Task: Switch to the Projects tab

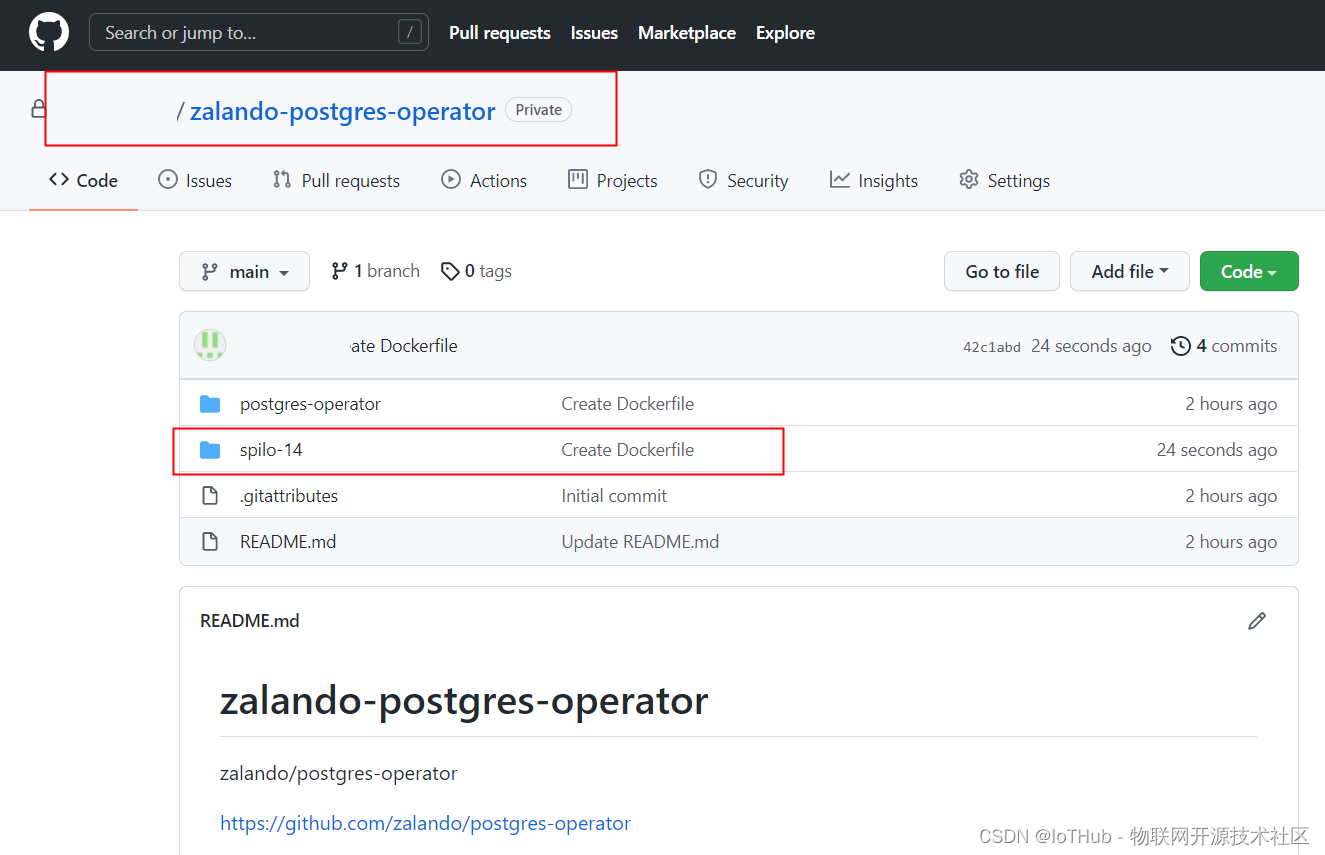Action: 613,180
